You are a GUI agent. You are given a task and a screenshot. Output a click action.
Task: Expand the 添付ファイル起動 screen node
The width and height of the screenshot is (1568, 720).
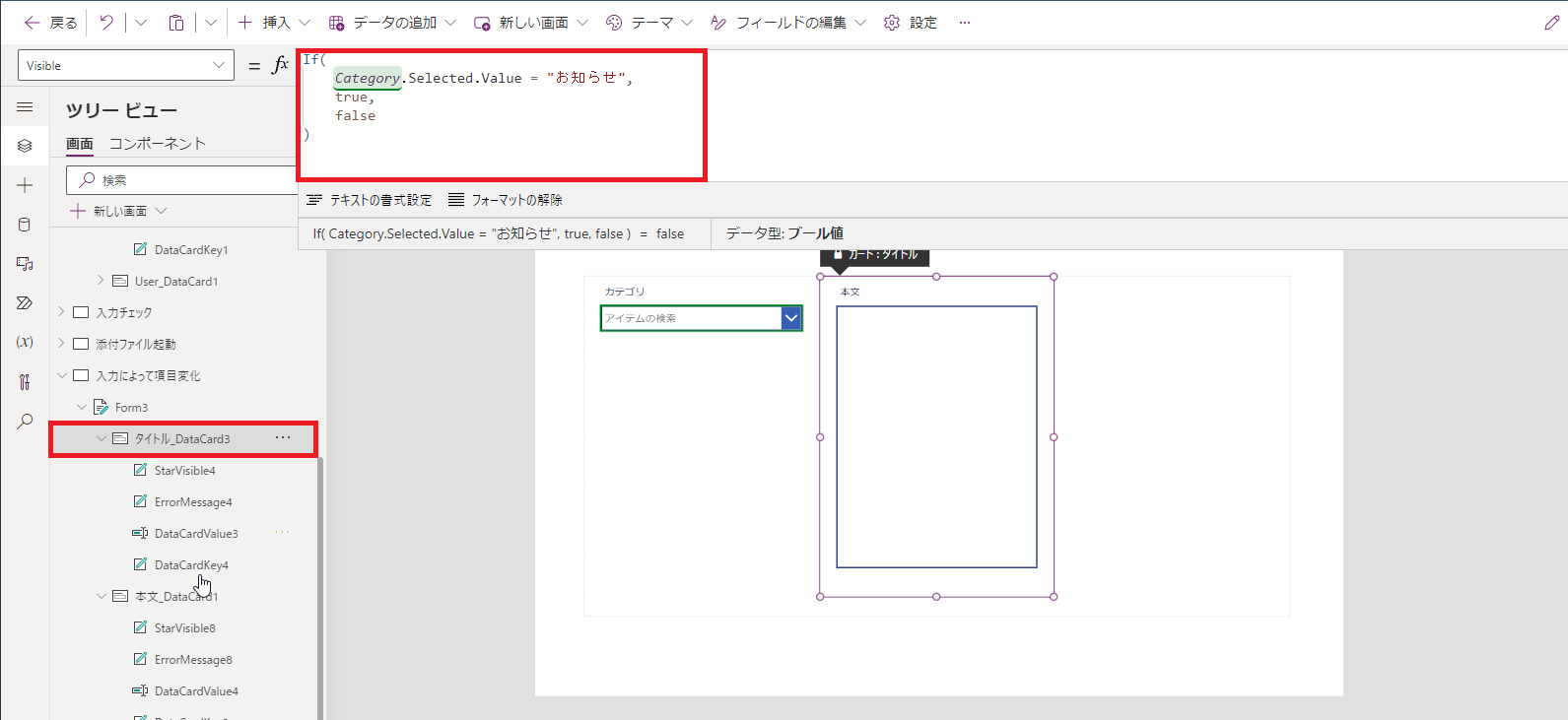[61, 344]
